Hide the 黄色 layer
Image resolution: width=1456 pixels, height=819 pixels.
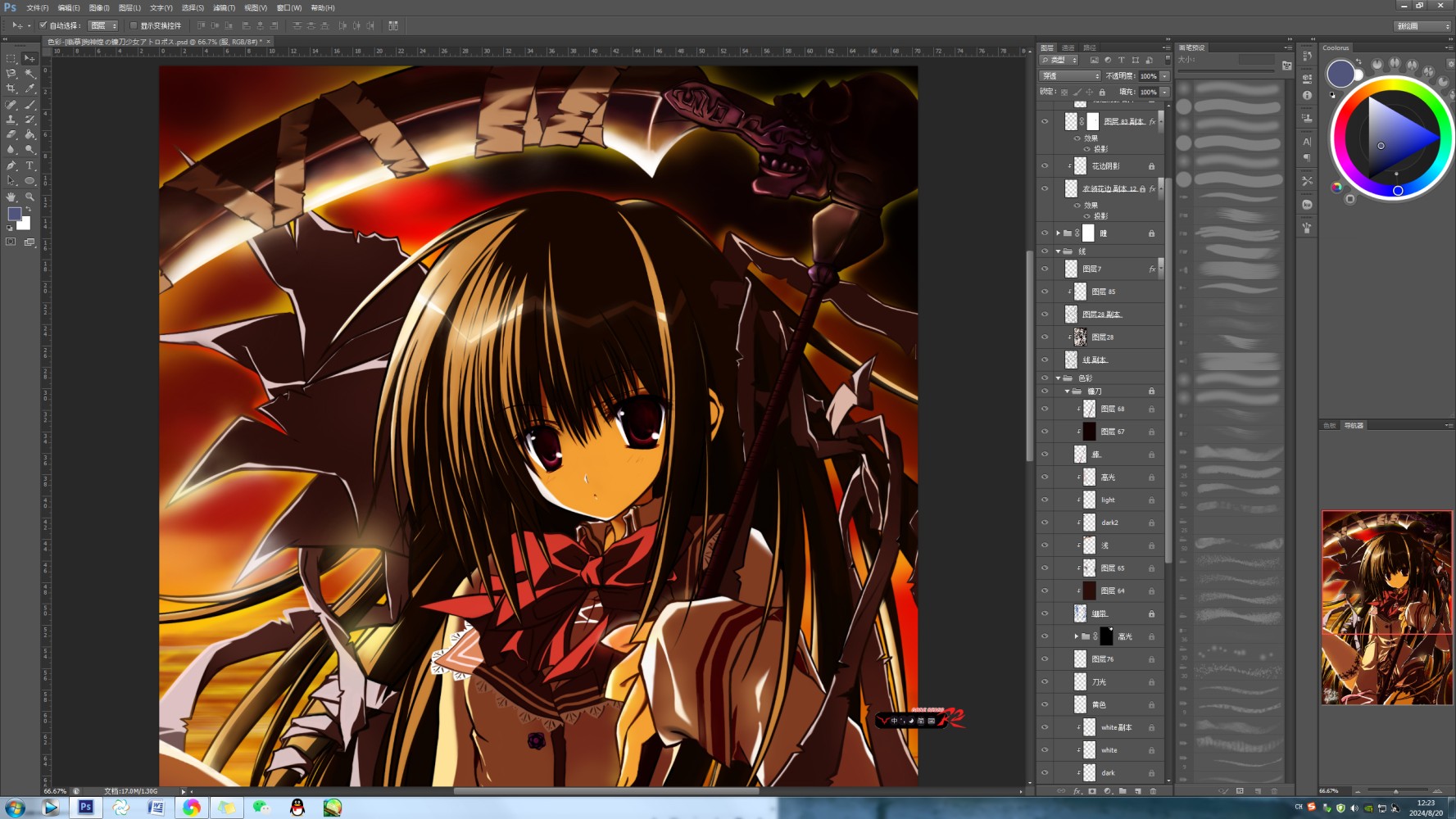1045,704
